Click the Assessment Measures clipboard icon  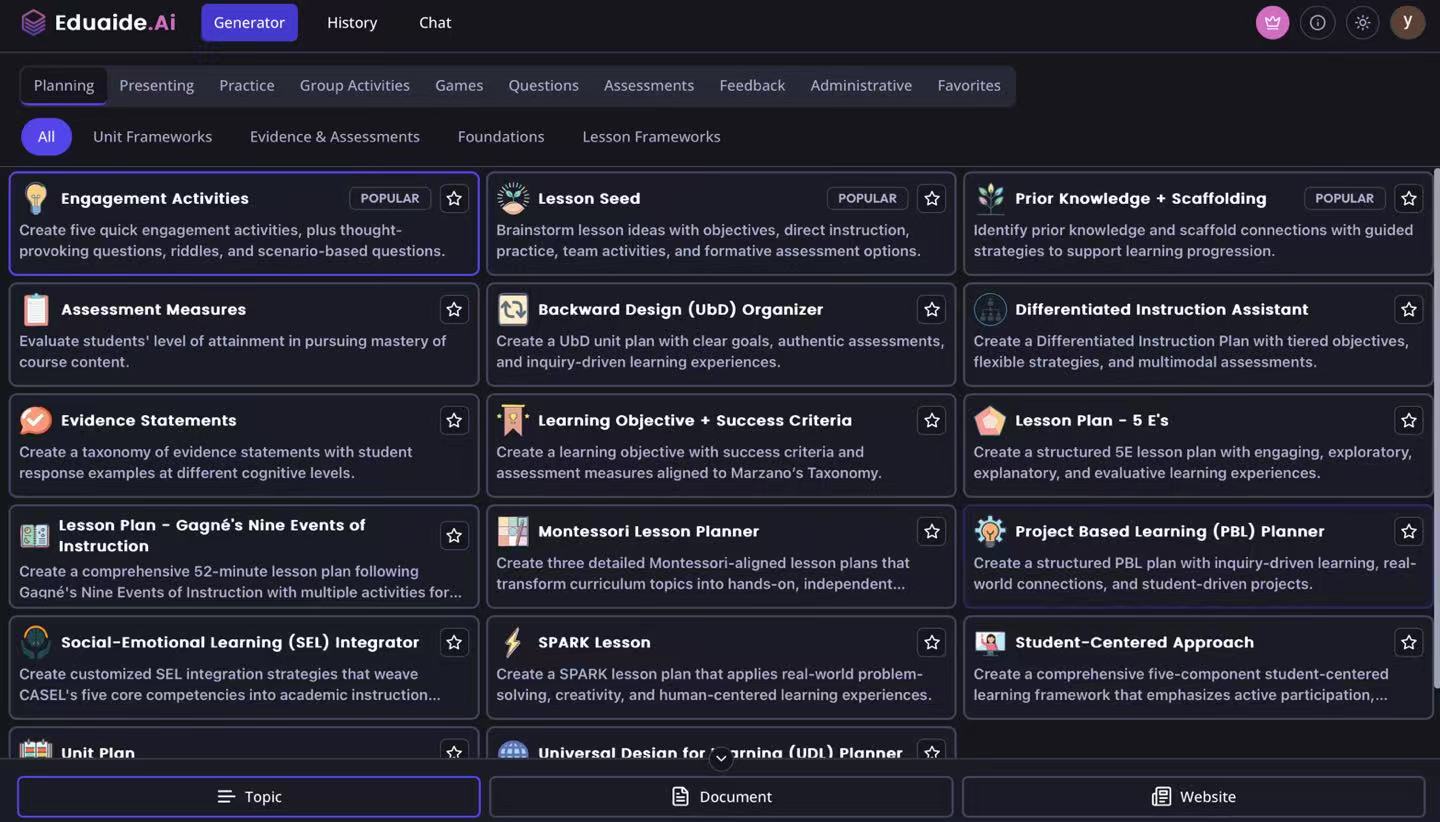[36, 309]
